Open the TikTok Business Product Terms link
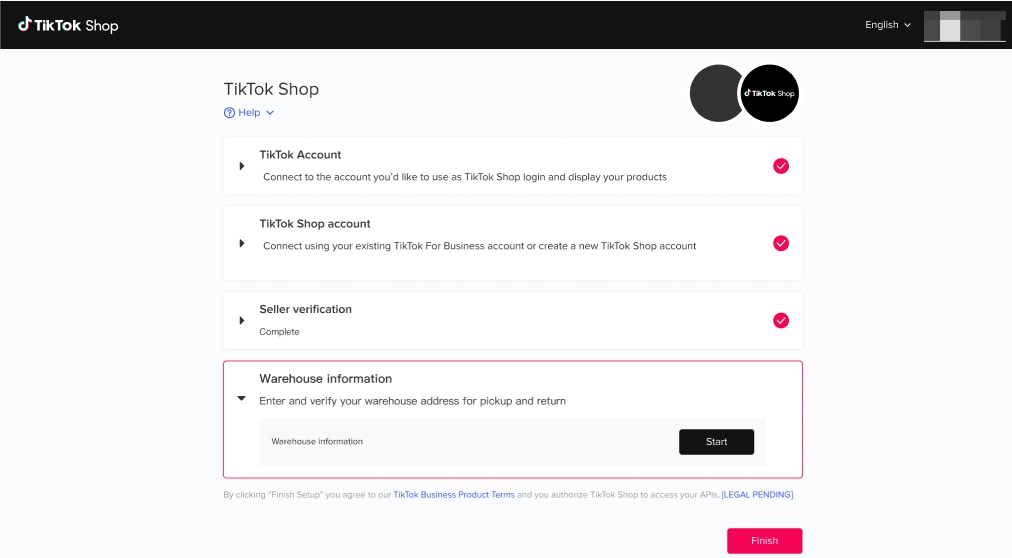The image size is (1012, 558). tap(454, 495)
